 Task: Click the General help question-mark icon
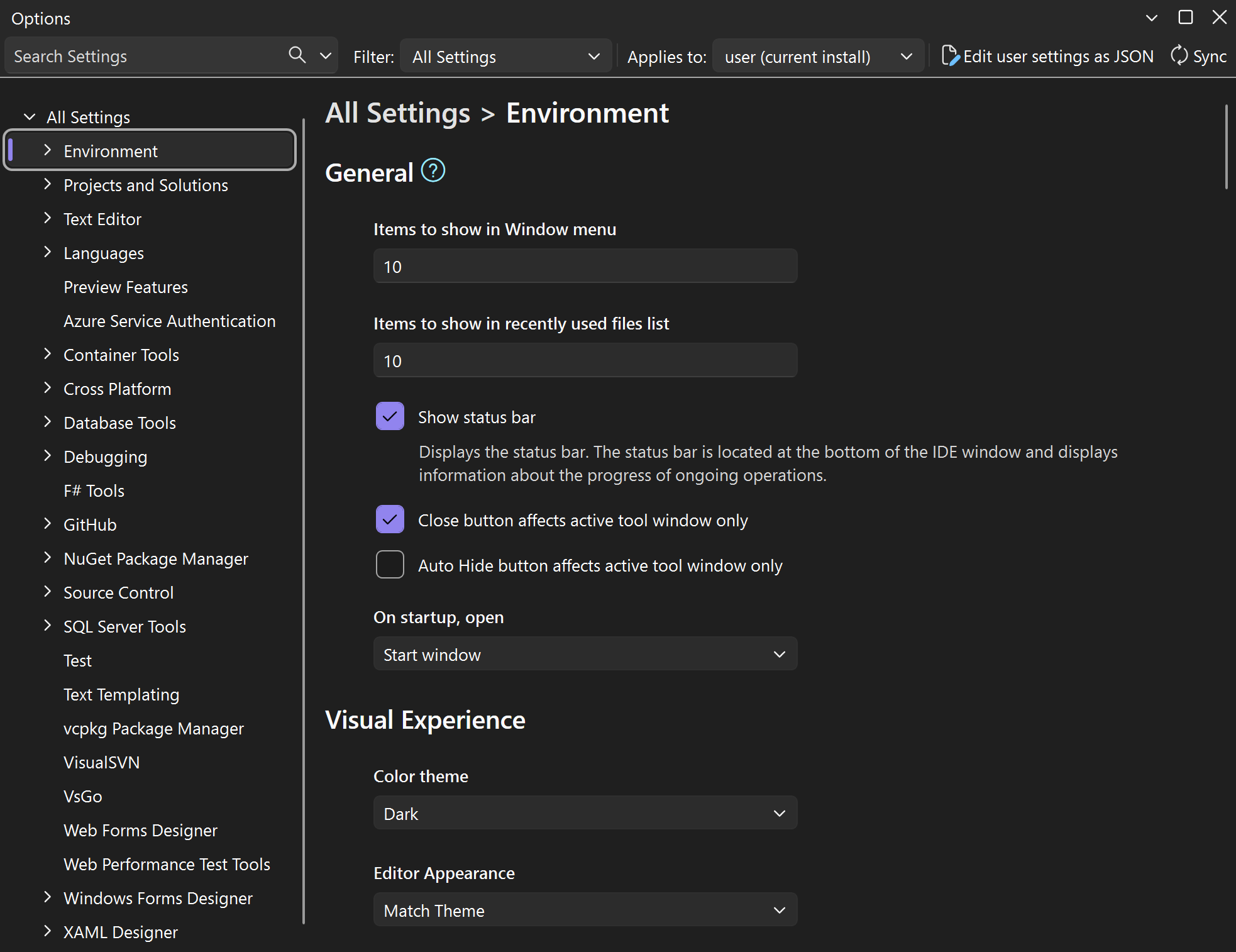pyautogui.click(x=433, y=171)
